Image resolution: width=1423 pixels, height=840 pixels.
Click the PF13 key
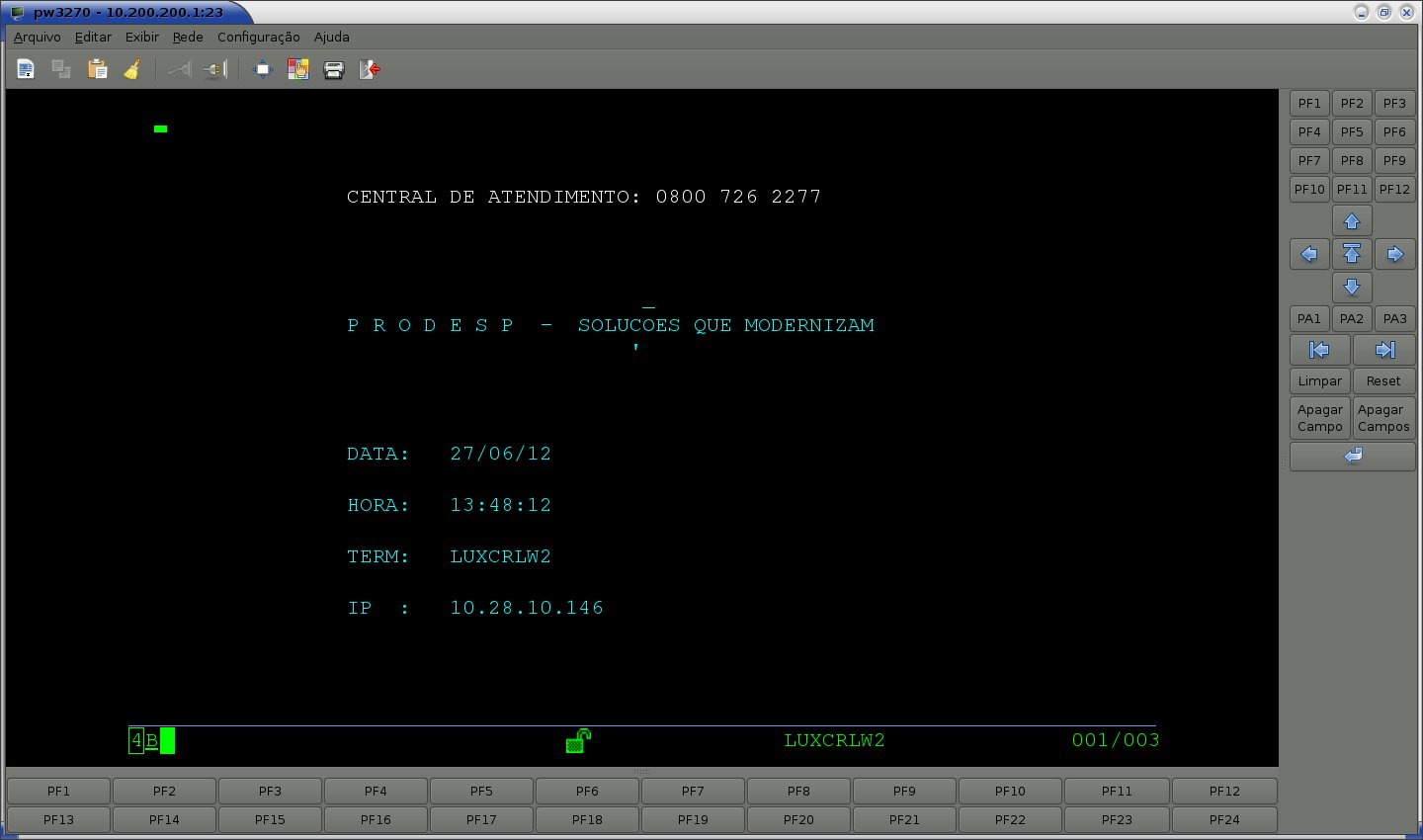pyautogui.click(x=58, y=819)
